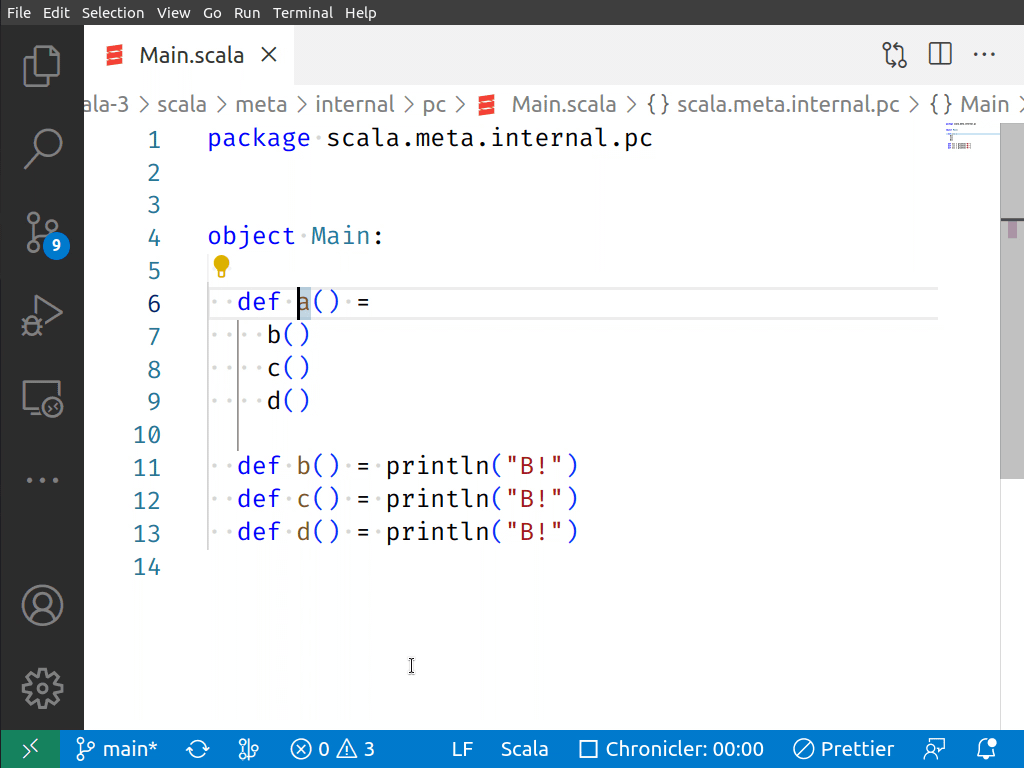Open notifications bell icon
This screenshot has width=1024, height=768.
tap(987, 749)
